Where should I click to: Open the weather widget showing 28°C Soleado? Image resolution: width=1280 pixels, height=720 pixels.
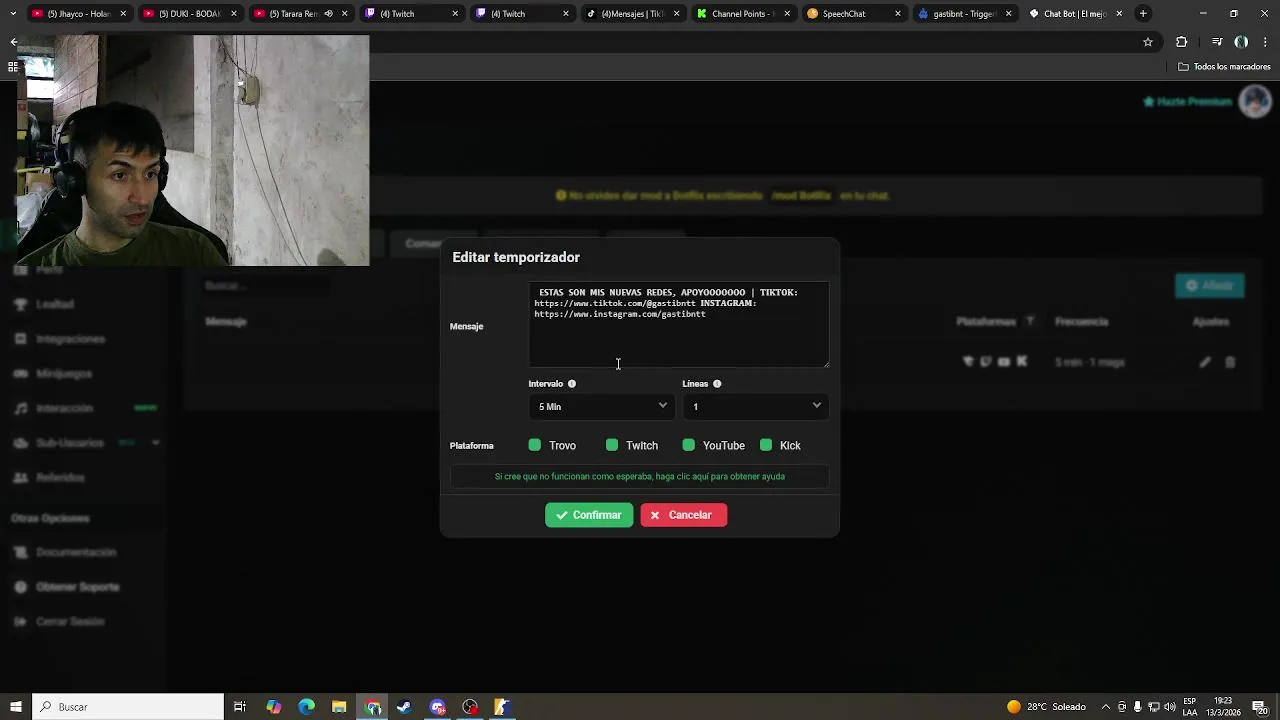coord(1046,707)
